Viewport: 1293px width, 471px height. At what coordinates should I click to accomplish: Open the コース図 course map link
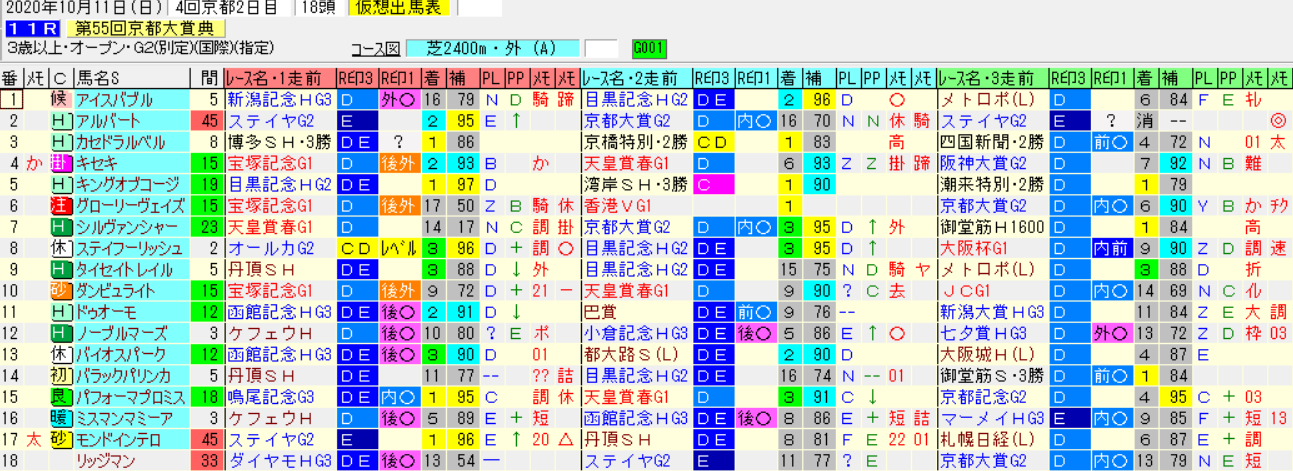[x=376, y=48]
